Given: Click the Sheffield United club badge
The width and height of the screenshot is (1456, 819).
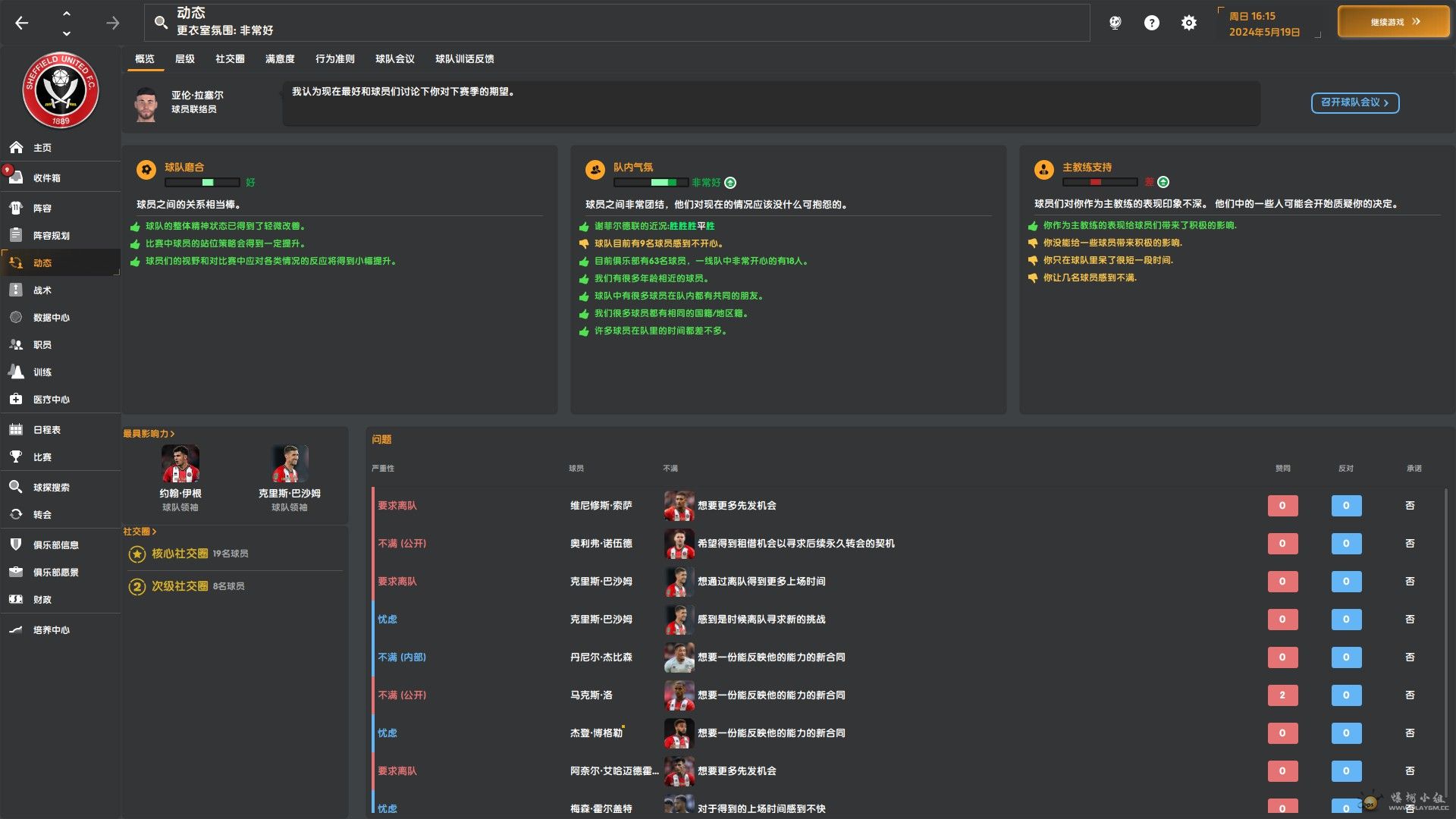Looking at the screenshot, I should click(x=61, y=90).
